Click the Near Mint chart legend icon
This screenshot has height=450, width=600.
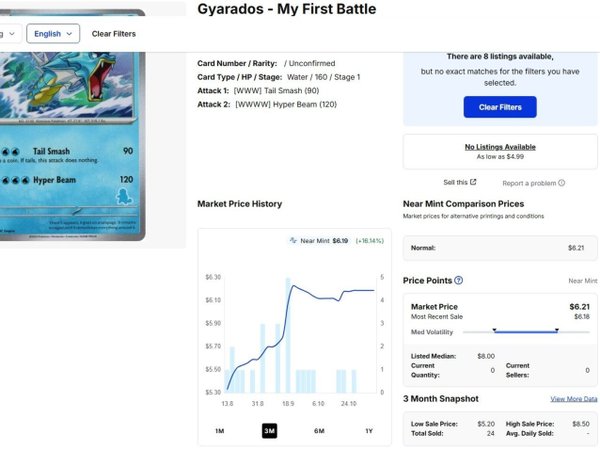click(293, 241)
